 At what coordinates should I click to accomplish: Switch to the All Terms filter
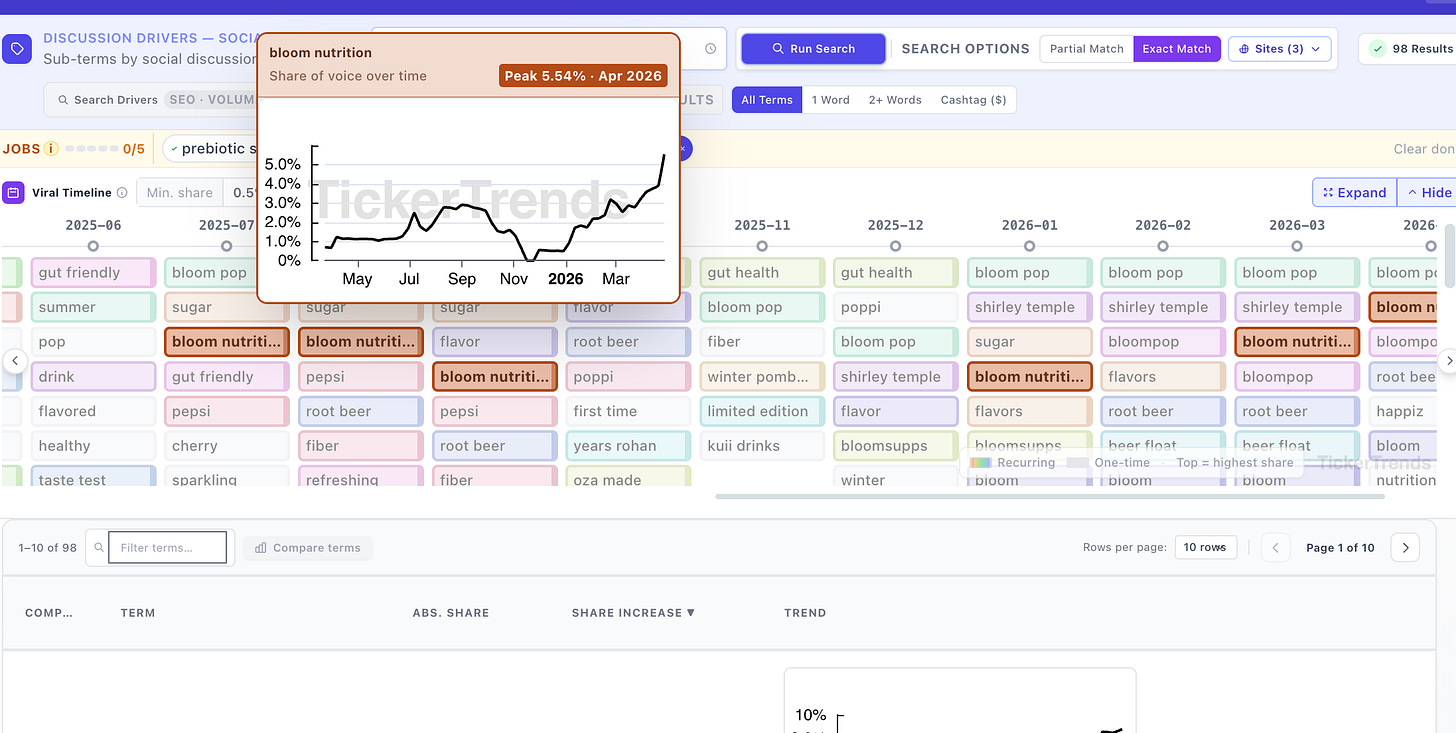[x=767, y=100]
